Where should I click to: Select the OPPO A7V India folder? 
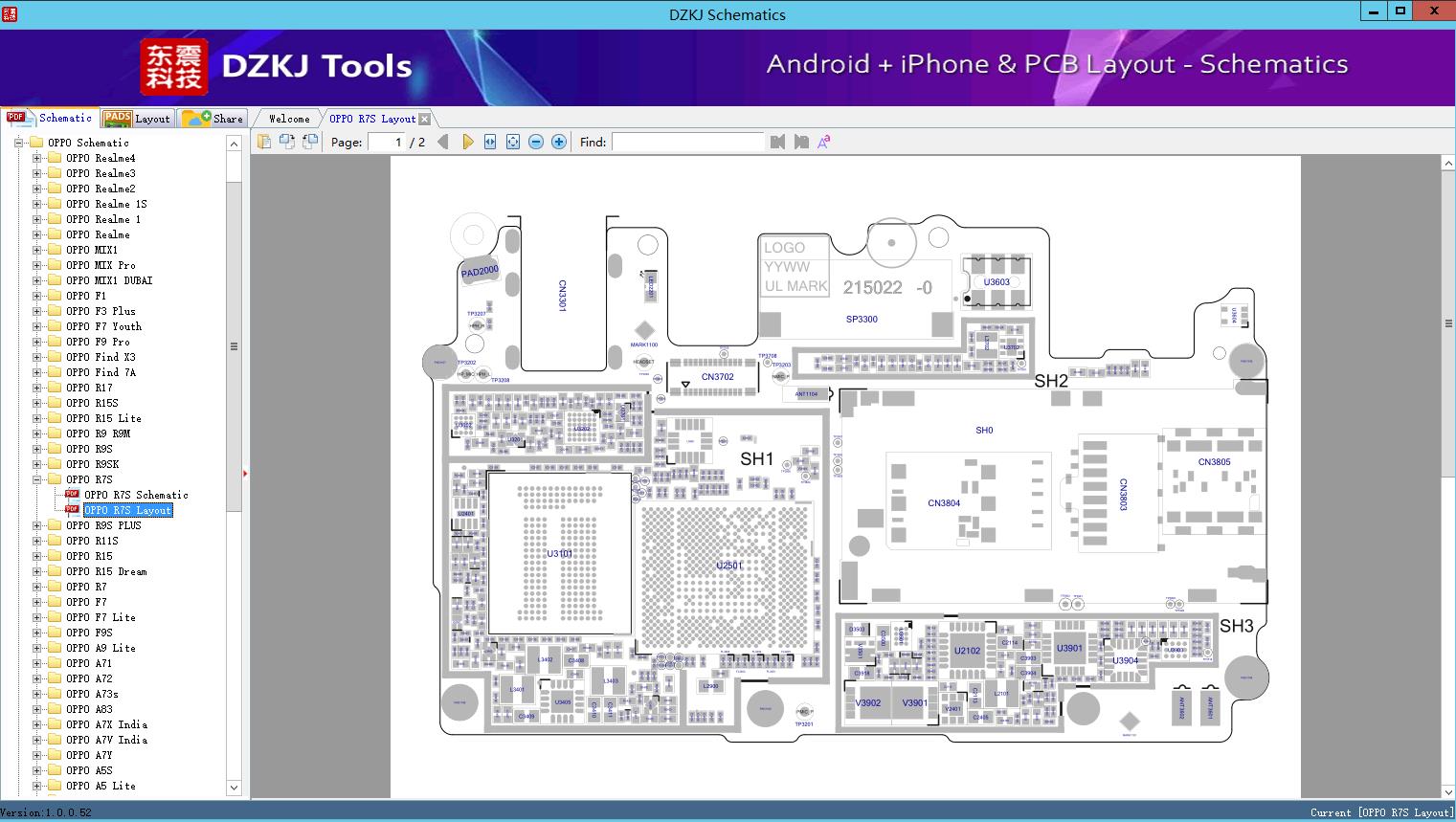click(106, 740)
